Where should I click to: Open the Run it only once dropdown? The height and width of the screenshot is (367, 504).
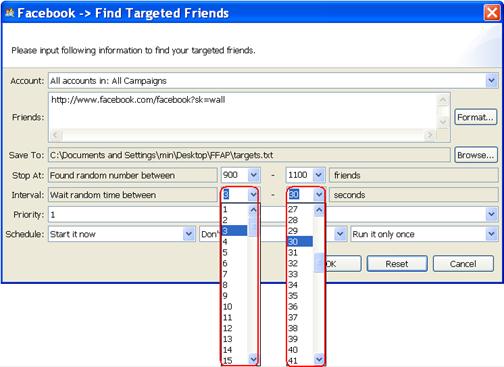[491, 234]
